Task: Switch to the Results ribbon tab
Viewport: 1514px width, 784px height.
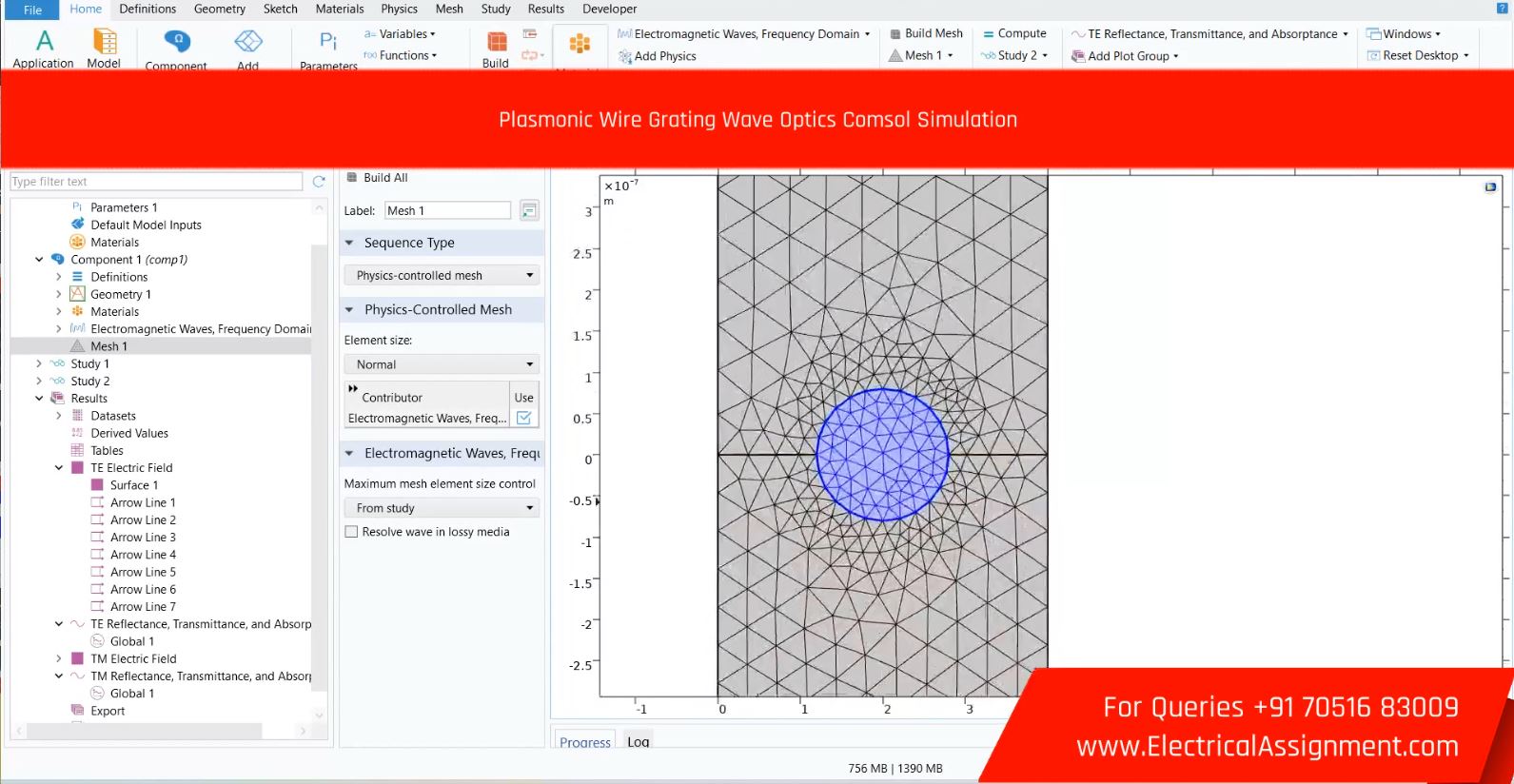Action: [x=545, y=10]
